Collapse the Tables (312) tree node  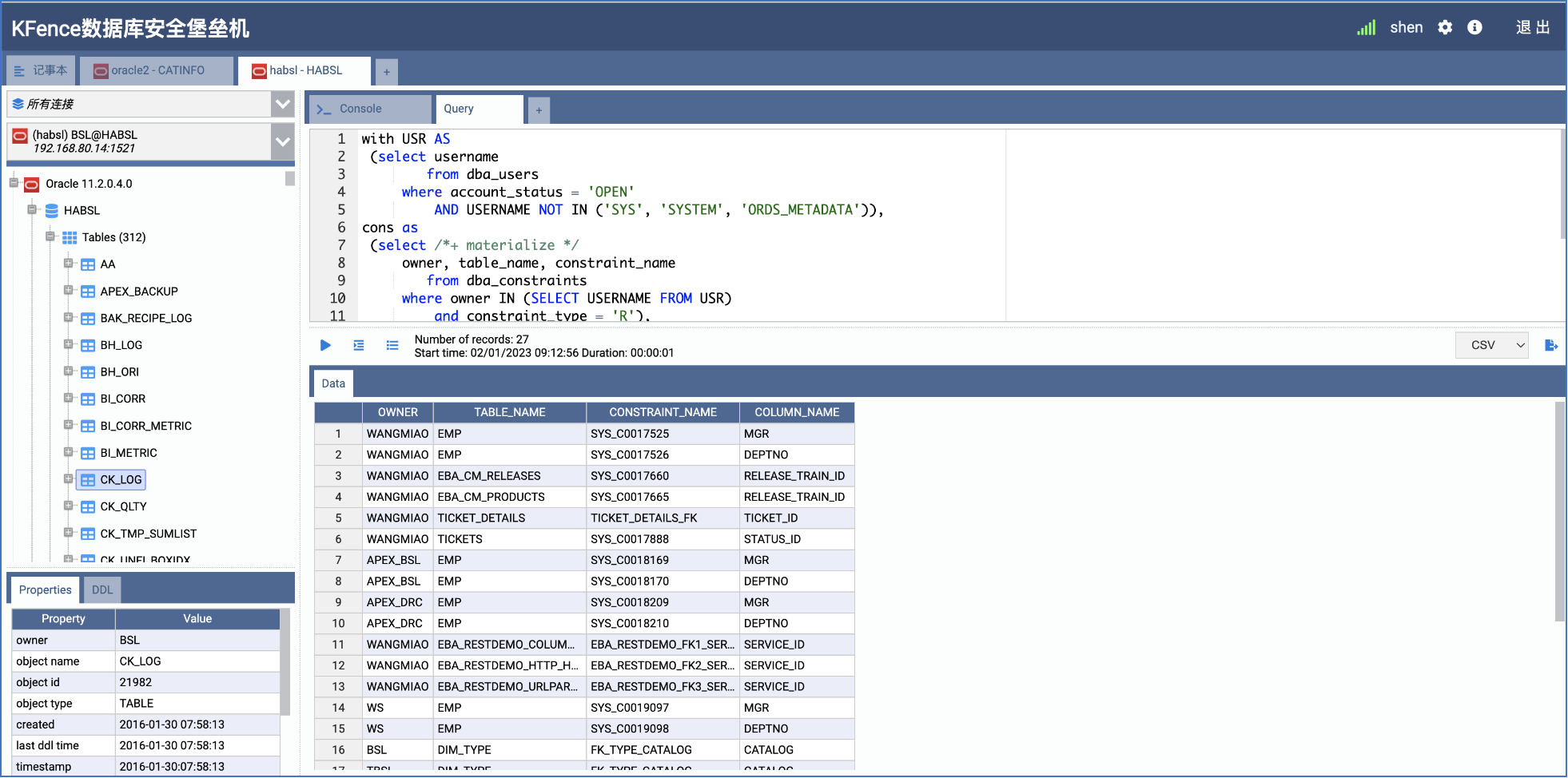[50, 237]
